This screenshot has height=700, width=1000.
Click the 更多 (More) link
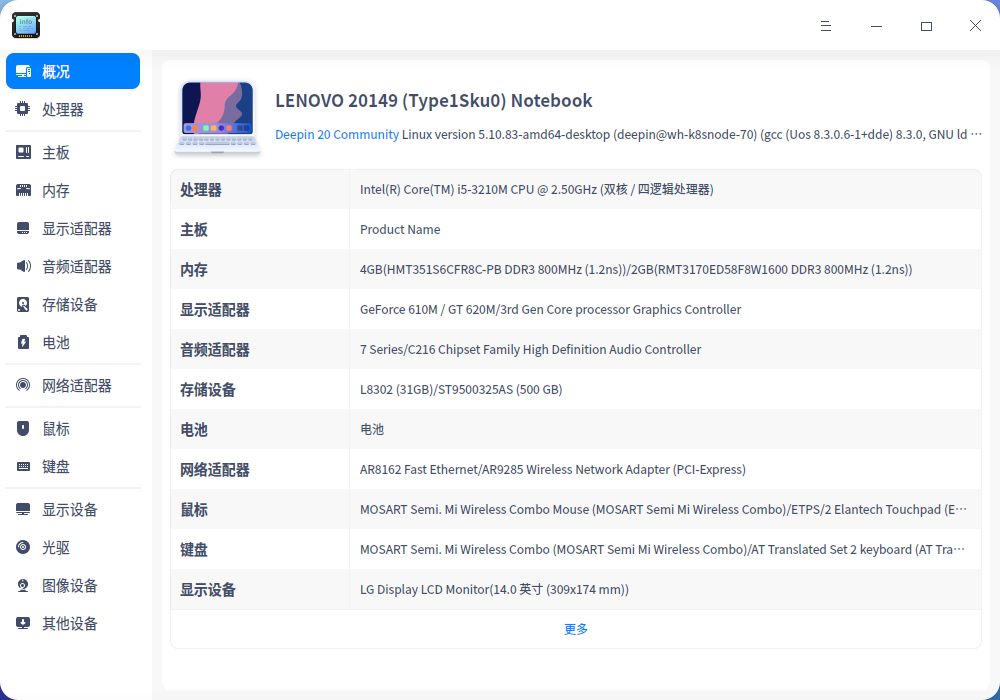coord(575,629)
